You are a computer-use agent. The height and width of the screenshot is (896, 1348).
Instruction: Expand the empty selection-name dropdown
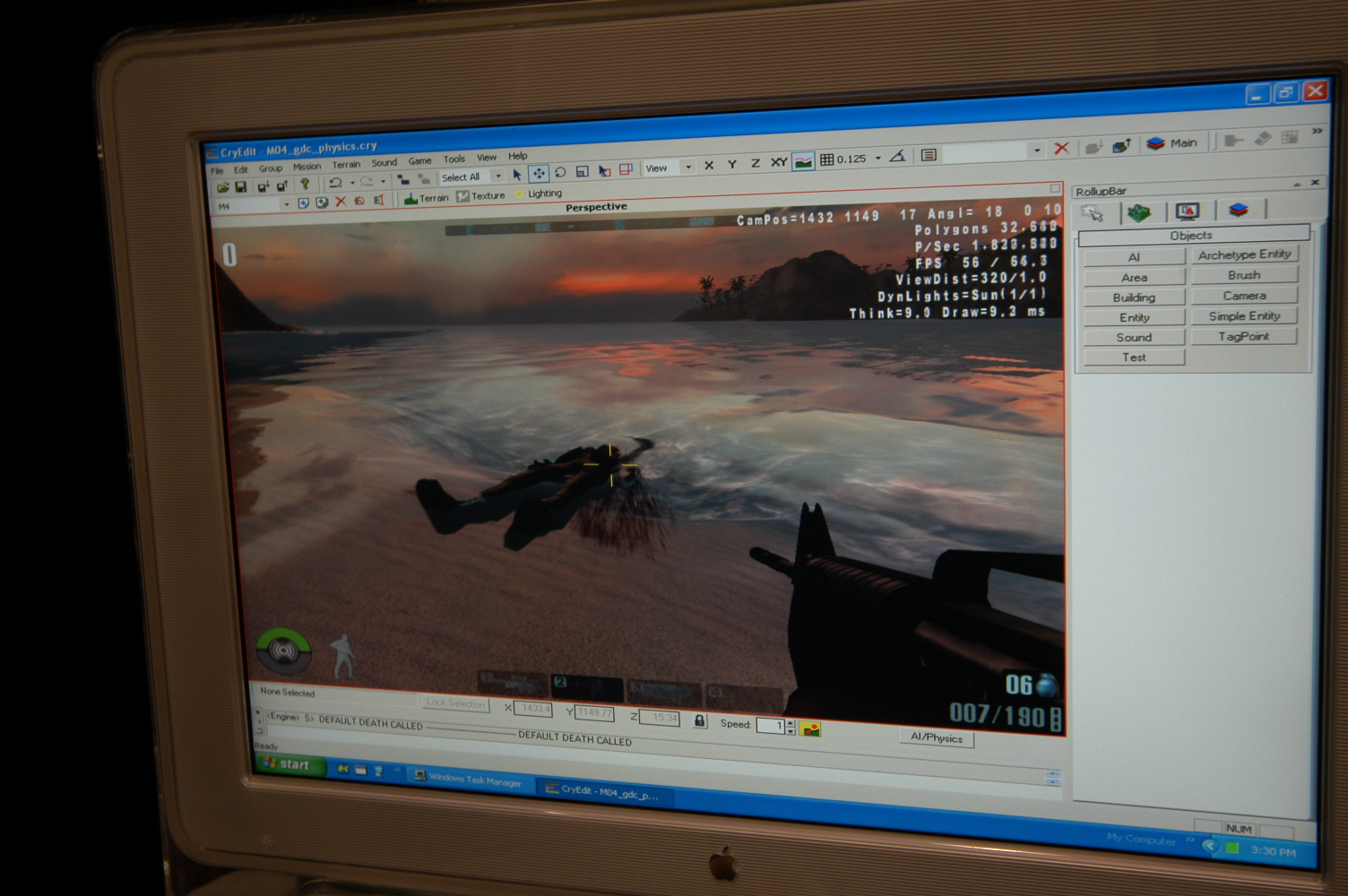point(1037,151)
